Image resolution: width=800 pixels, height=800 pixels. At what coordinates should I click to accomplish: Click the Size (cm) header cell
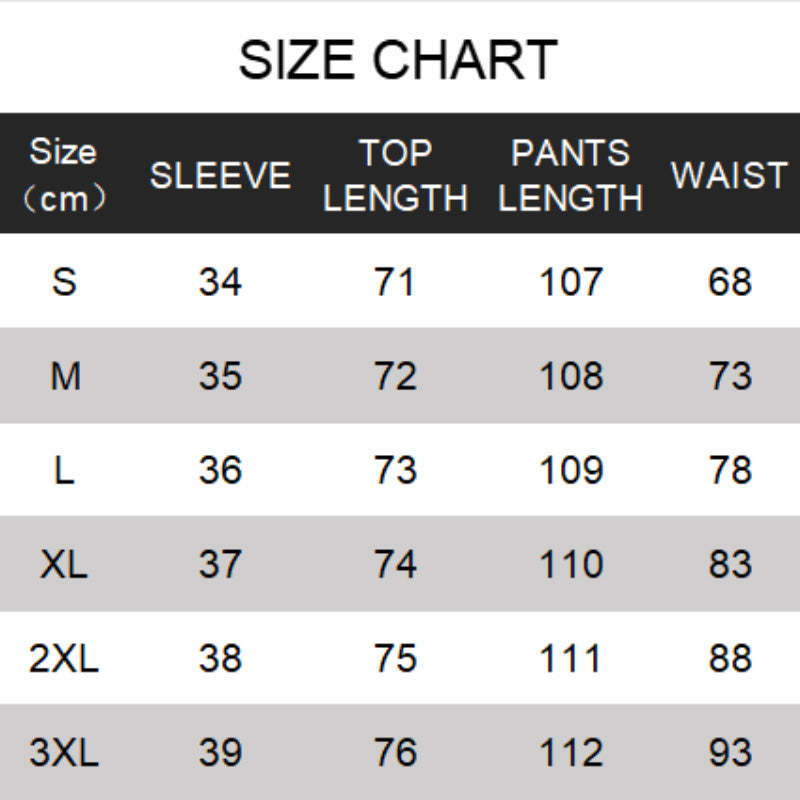(64, 175)
